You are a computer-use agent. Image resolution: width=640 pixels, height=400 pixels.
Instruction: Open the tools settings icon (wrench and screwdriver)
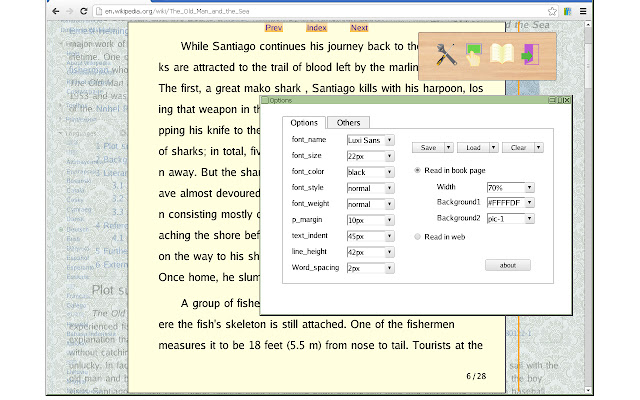(x=446, y=55)
